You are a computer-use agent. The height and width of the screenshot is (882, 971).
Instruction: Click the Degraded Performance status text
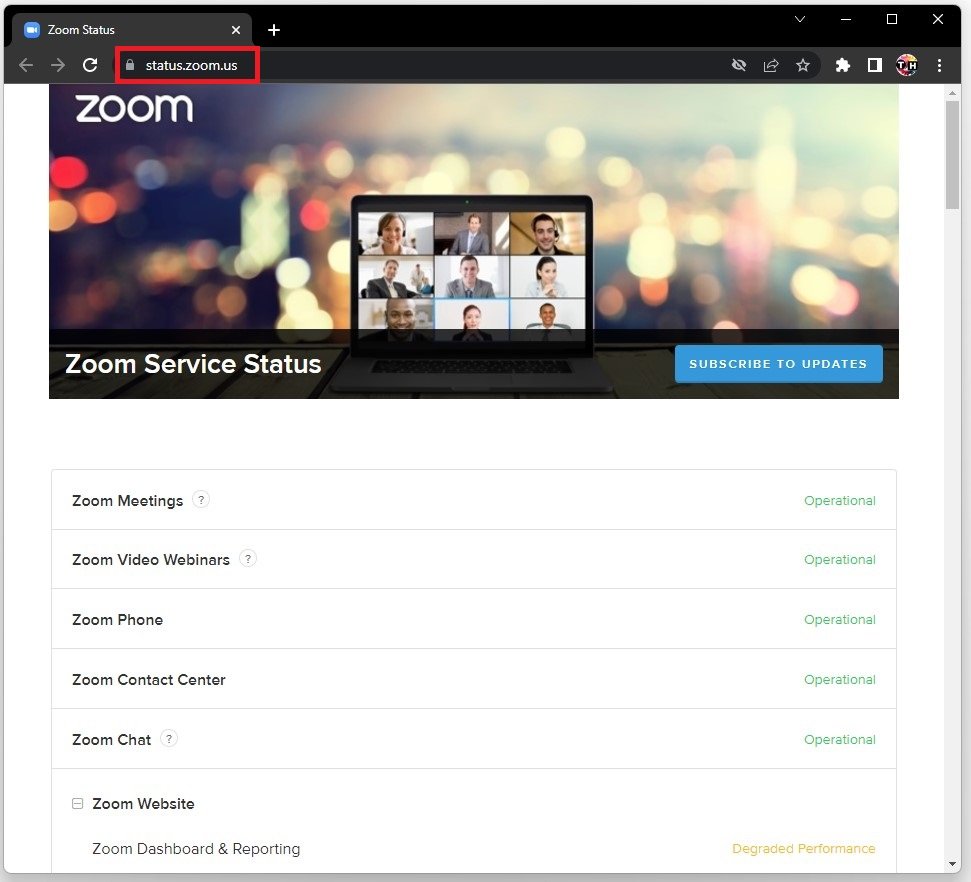(x=804, y=849)
